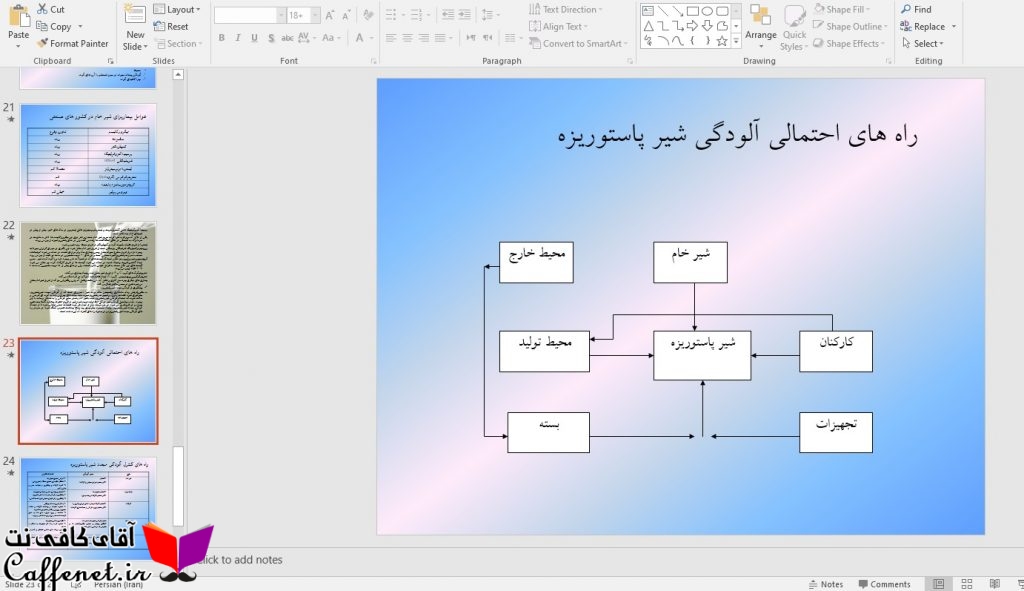Switch to Reading View
This screenshot has height=591, width=1024.
coord(995,584)
